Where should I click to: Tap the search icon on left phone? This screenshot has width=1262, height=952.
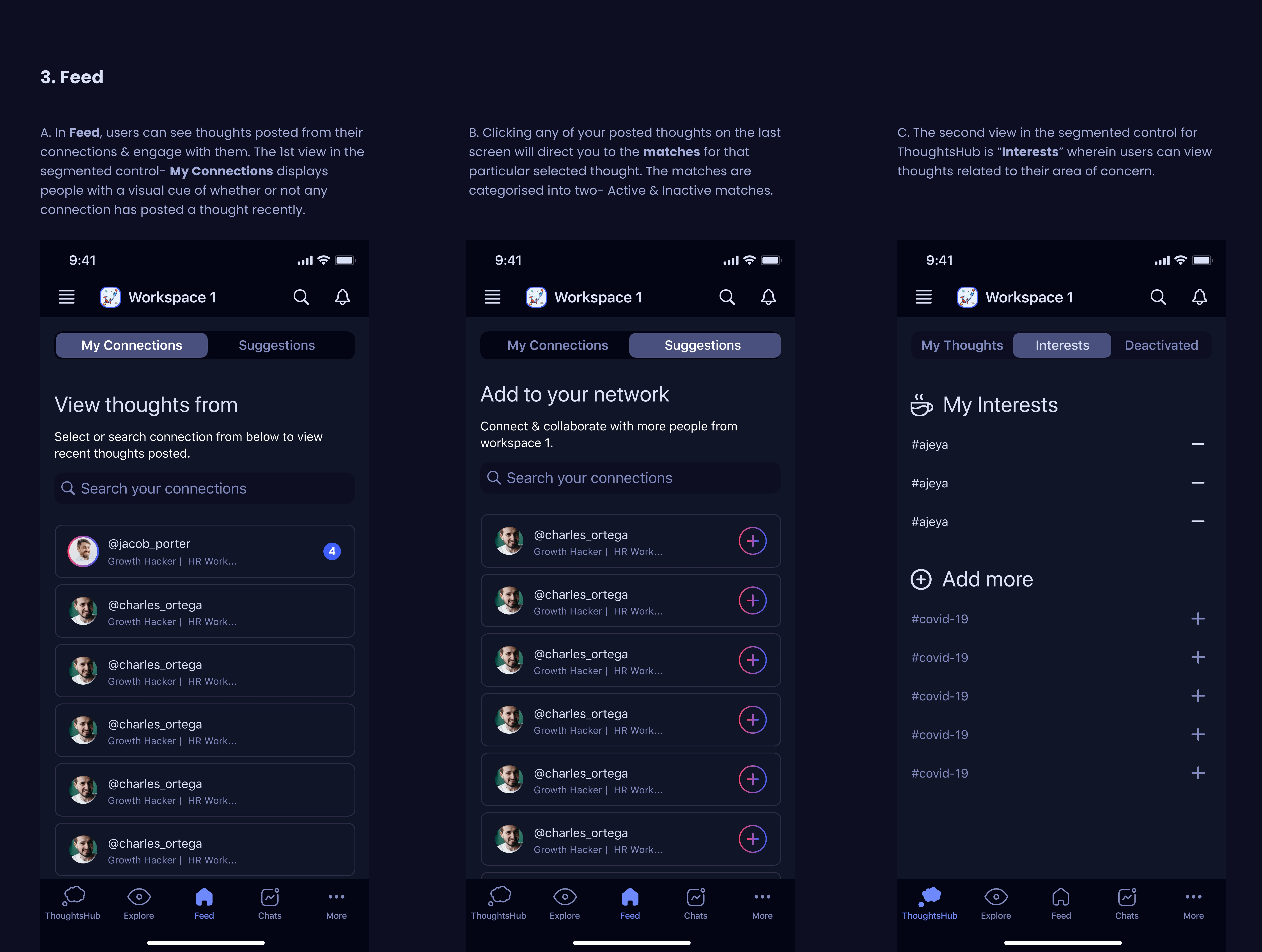click(301, 297)
